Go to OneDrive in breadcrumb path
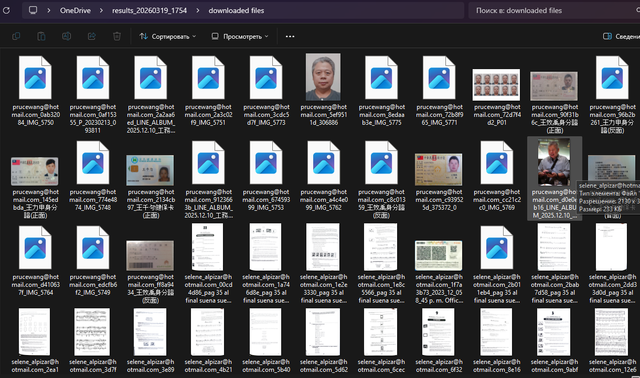 (75, 11)
